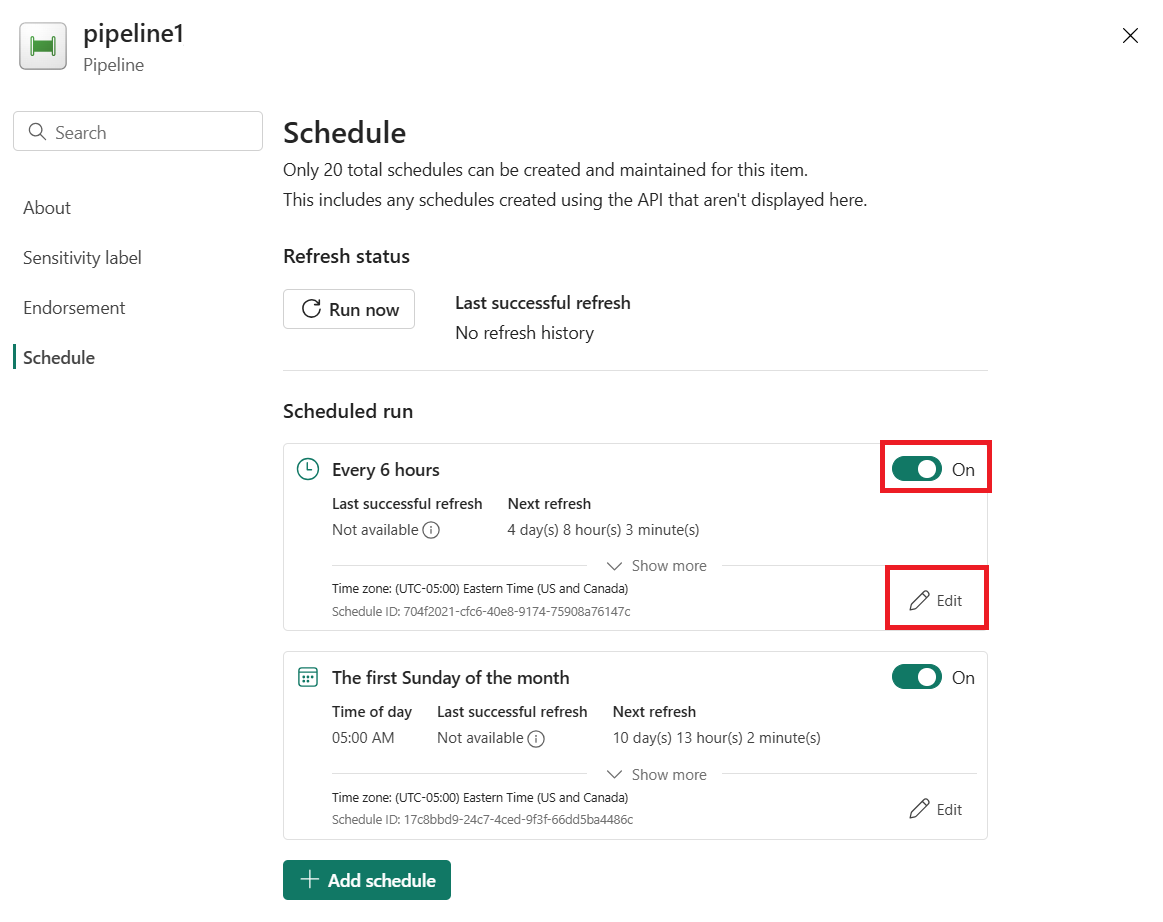Click the calendar icon for first Sunday schedule
1163x922 pixels.
click(308, 677)
